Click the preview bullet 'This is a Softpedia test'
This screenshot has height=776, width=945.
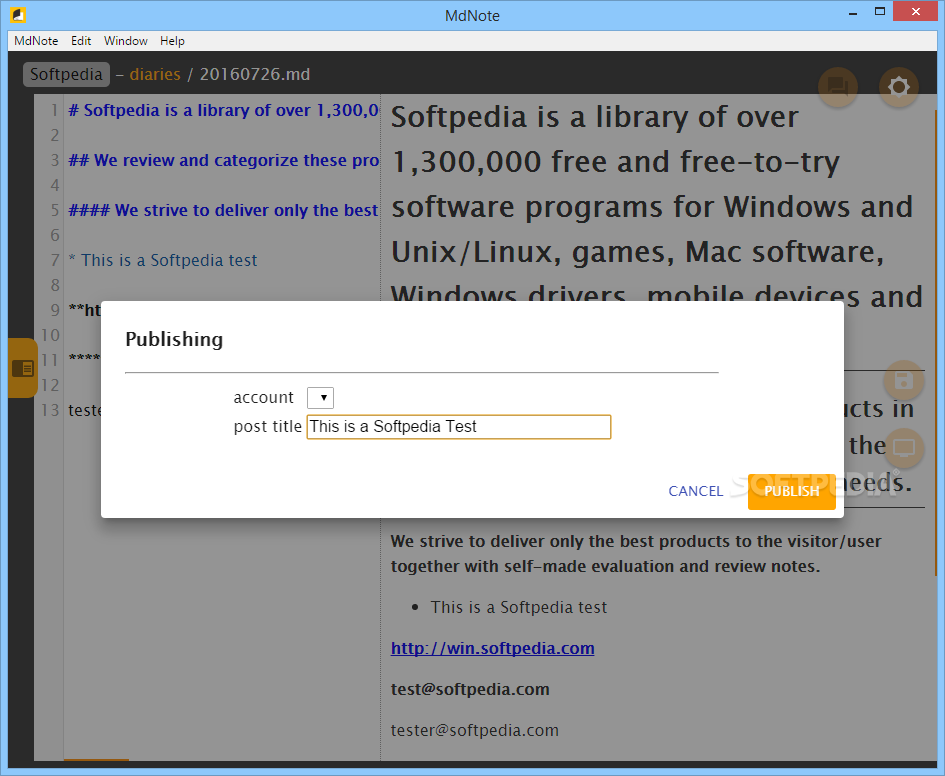click(x=518, y=607)
